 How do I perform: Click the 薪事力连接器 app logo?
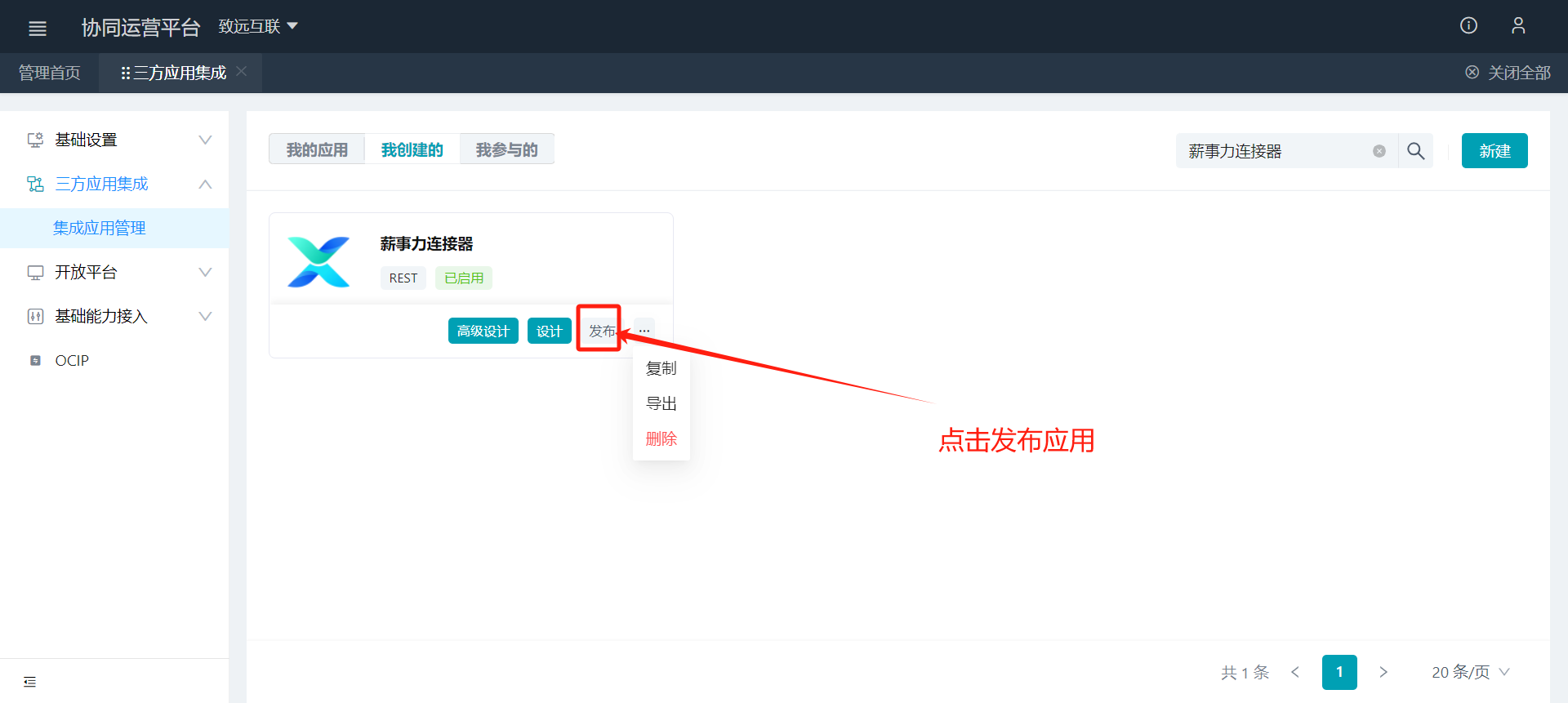coord(318,262)
